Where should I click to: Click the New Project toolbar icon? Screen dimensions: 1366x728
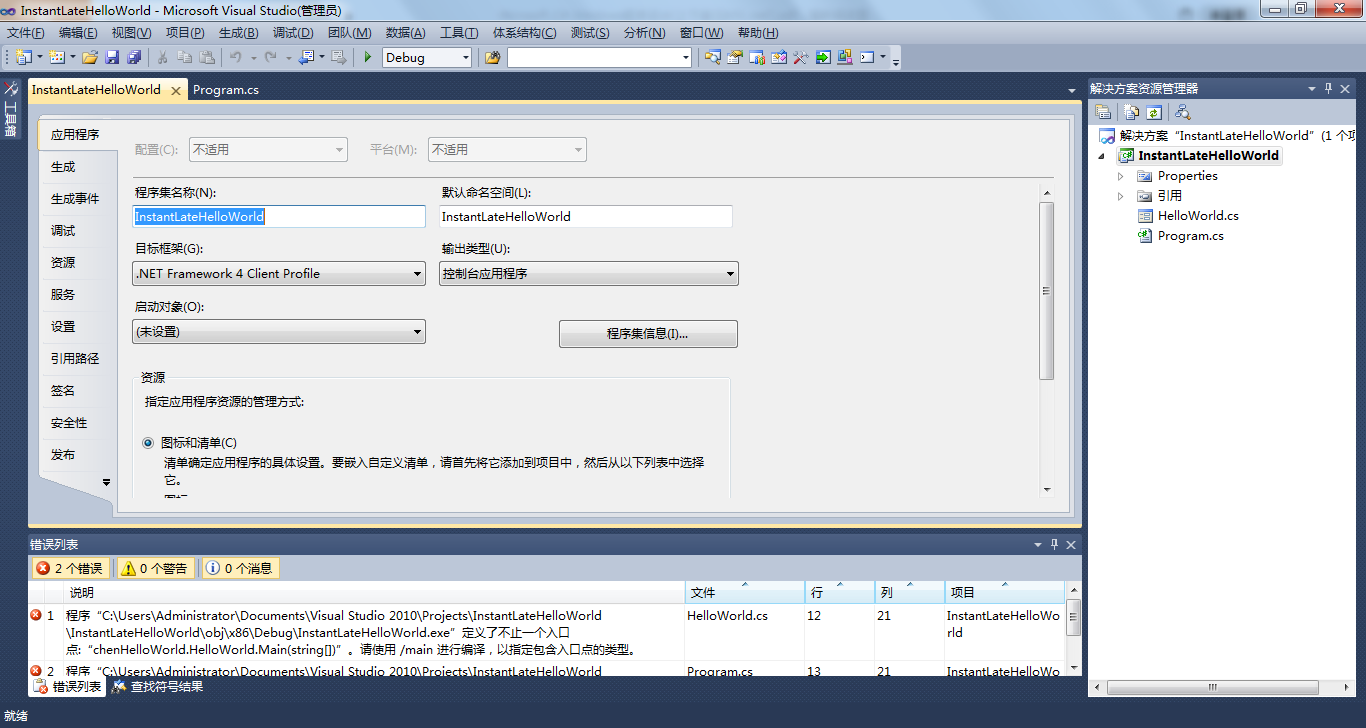(22, 57)
